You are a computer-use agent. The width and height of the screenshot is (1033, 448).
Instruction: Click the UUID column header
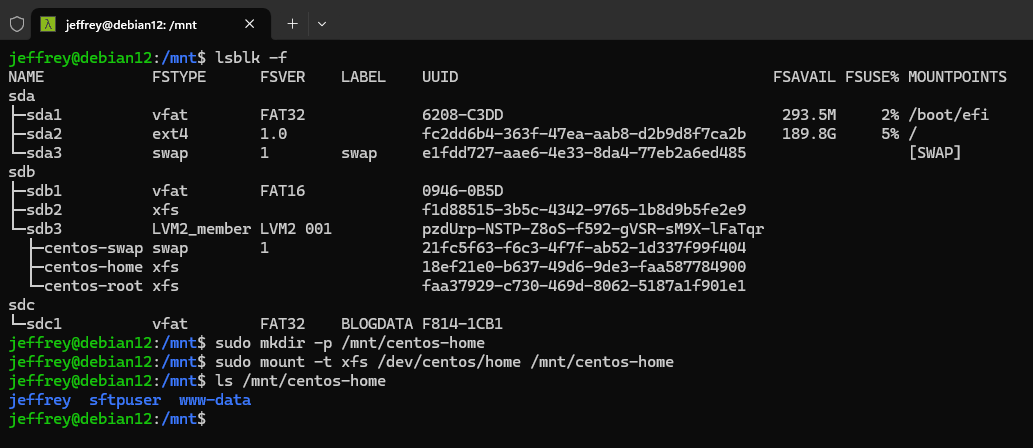point(440,77)
